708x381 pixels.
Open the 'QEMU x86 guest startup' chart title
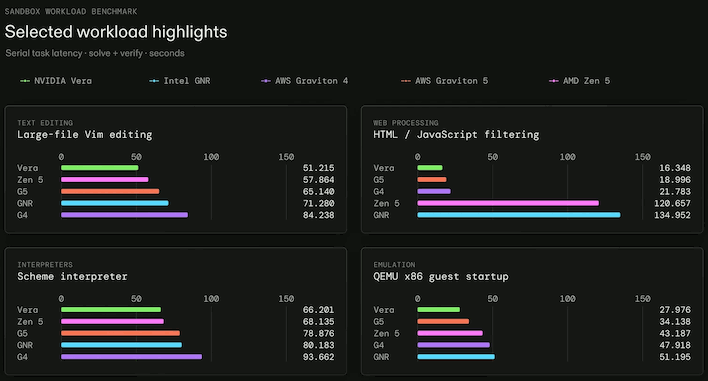pos(441,276)
